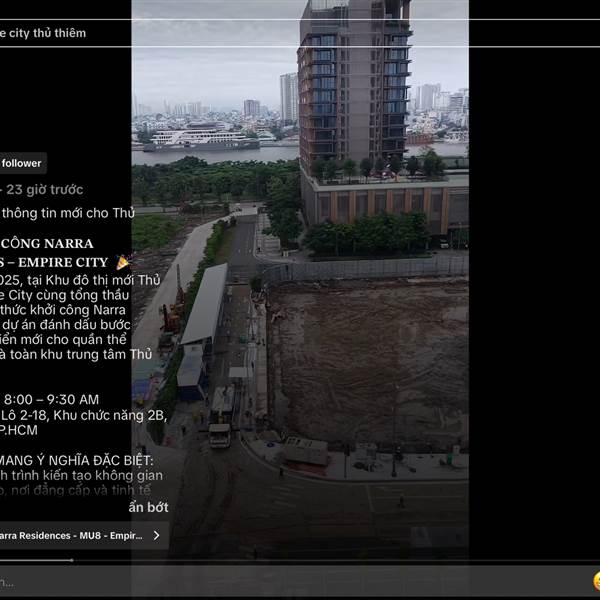Viewport: 600px width, 600px height.
Task: Collapse the caption with 'ẩn bớt'
Action: click(148, 507)
